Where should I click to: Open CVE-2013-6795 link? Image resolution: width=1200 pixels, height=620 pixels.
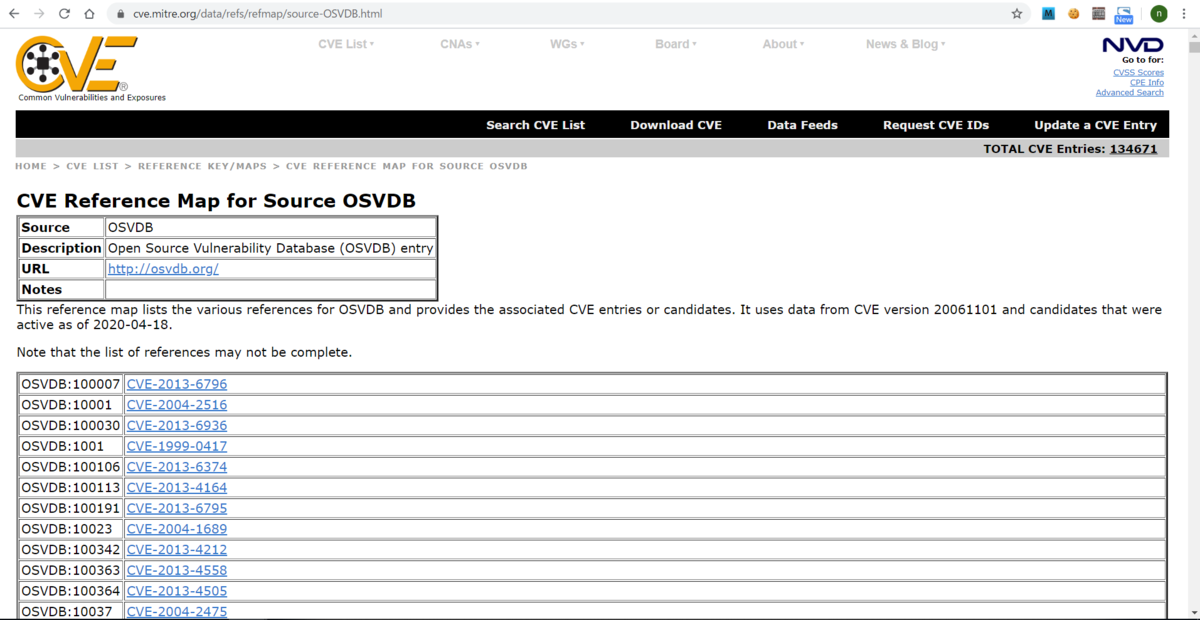click(177, 508)
